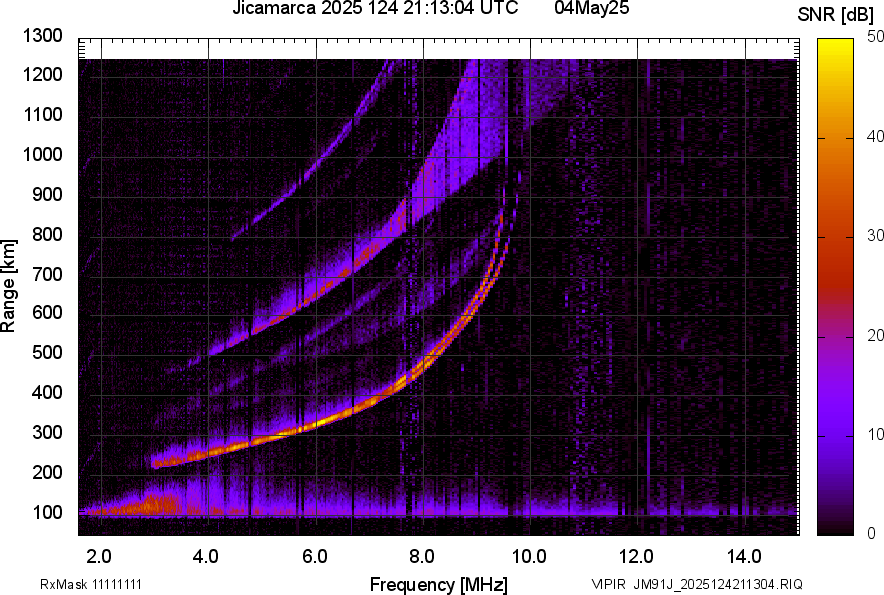Click the colorbar value '0'
The image size is (884, 595).
coord(872,533)
